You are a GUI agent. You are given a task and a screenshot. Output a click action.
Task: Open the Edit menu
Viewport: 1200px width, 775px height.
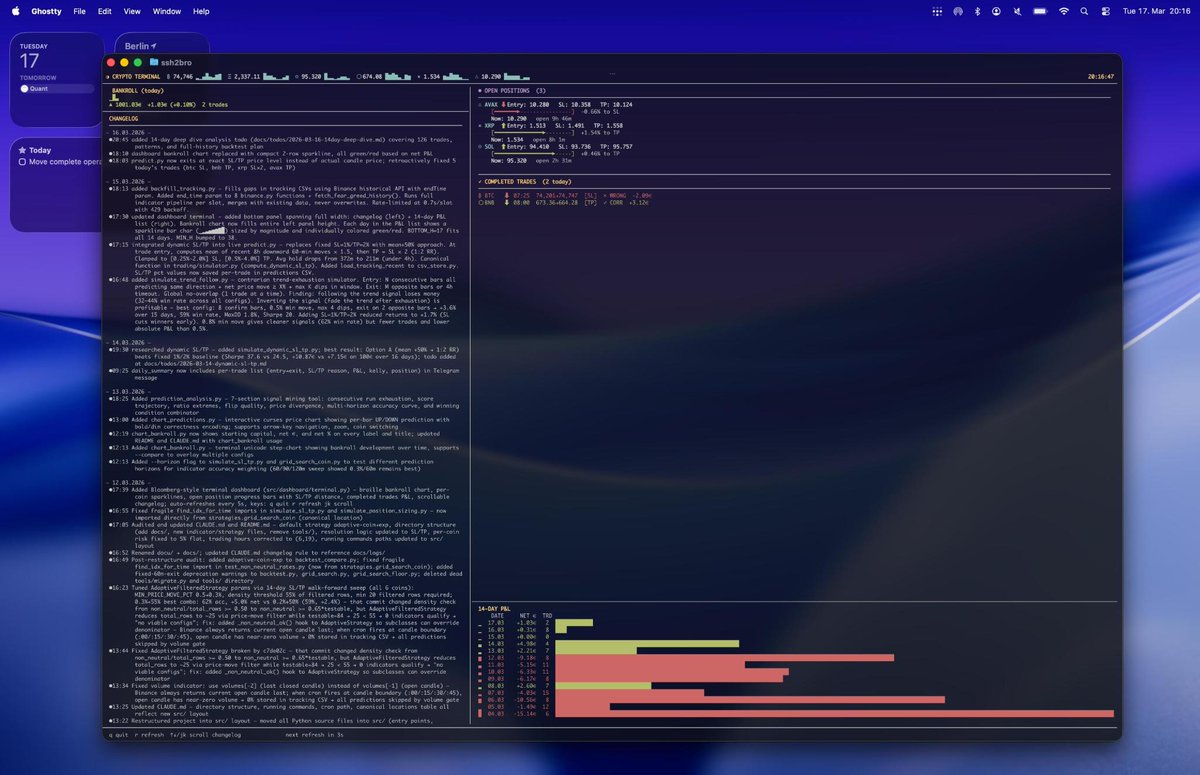coord(105,11)
